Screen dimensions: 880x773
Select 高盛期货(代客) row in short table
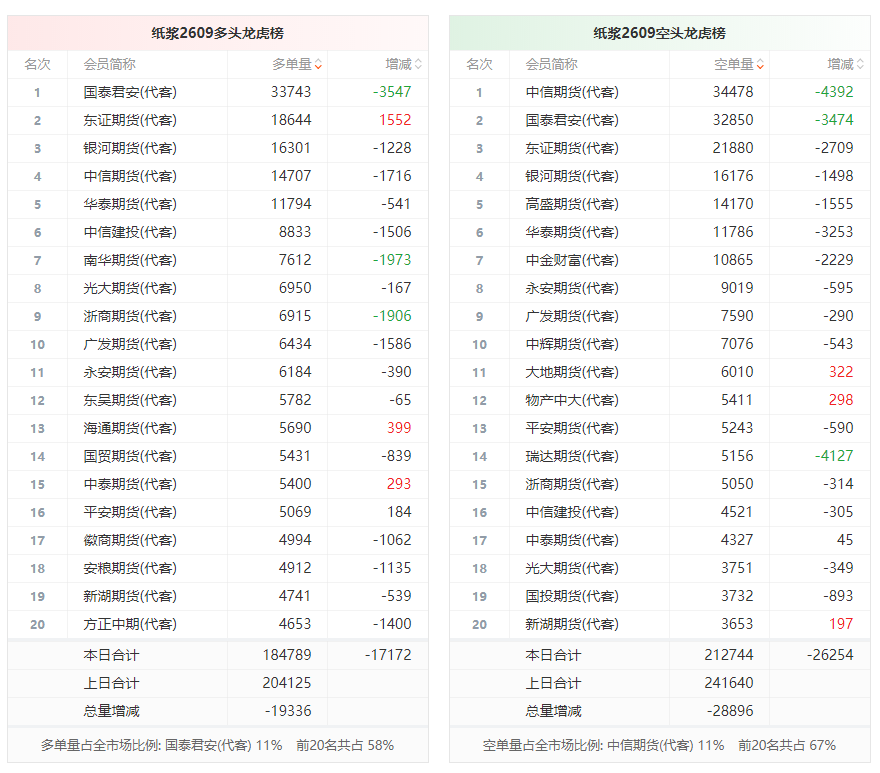pos(660,204)
